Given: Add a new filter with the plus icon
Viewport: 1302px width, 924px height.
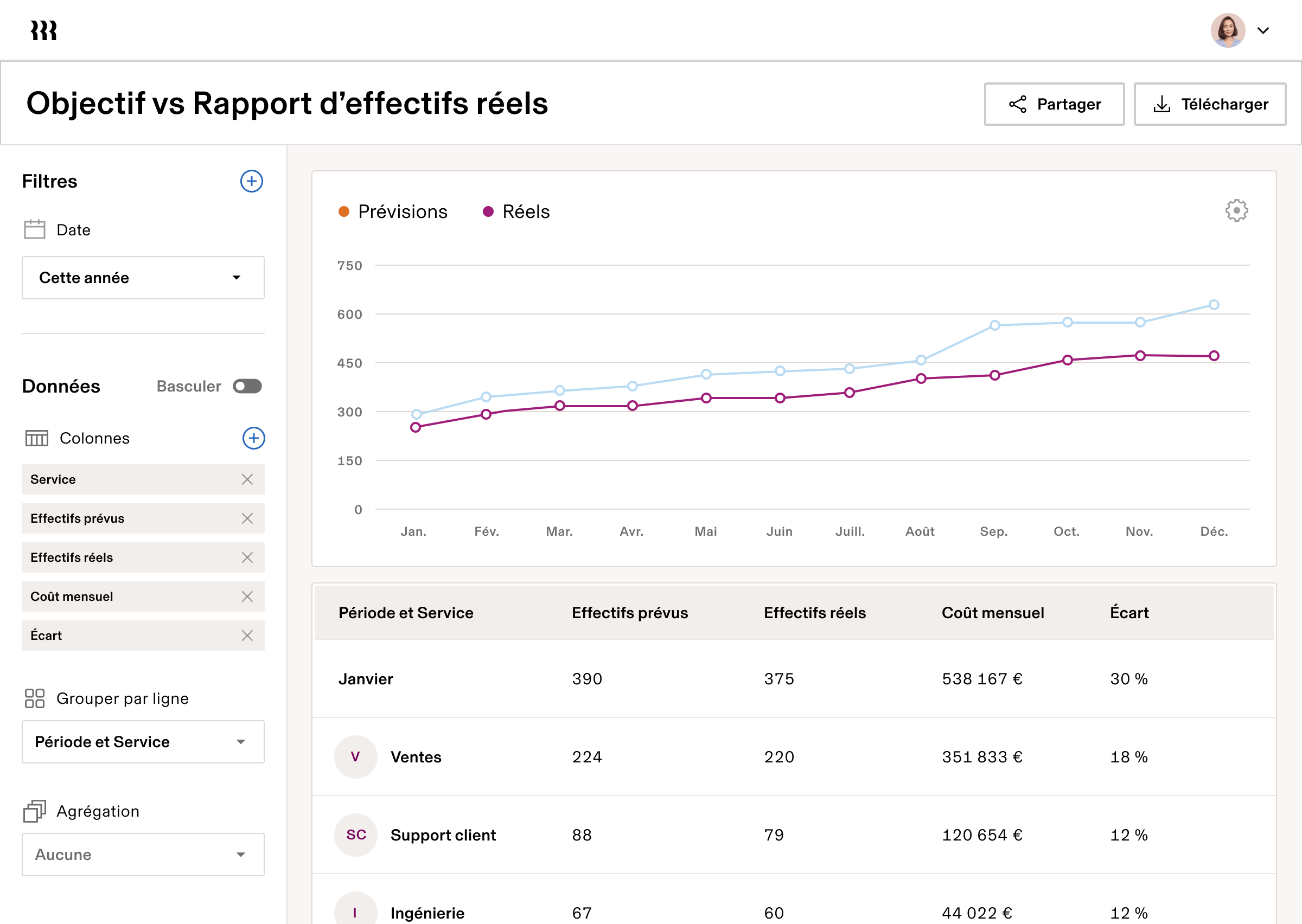Looking at the screenshot, I should point(251,182).
